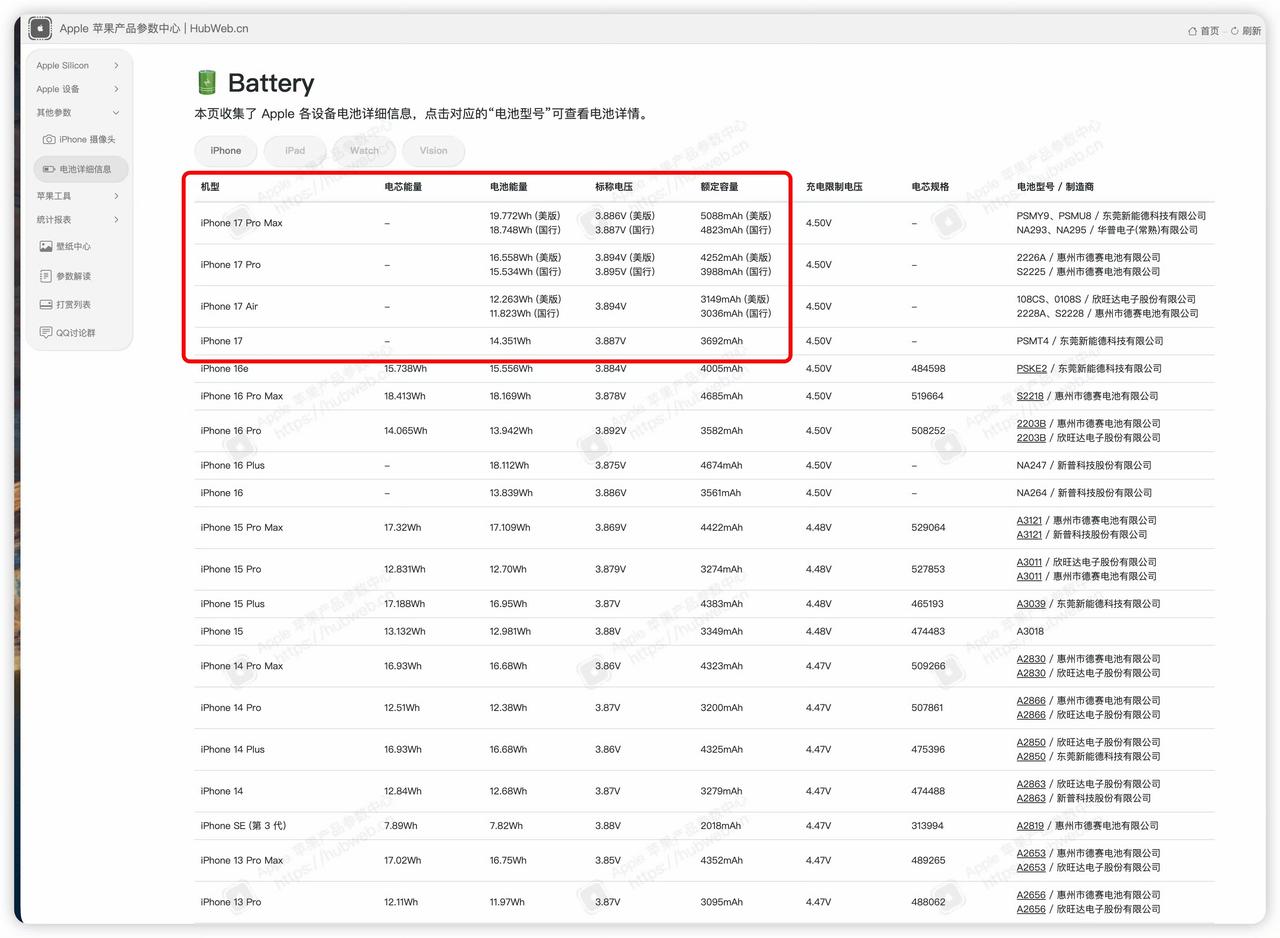Click the chat icon next to QQ讨论群
Image resolution: width=1280 pixels, height=938 pixels.
pos(46,332)
